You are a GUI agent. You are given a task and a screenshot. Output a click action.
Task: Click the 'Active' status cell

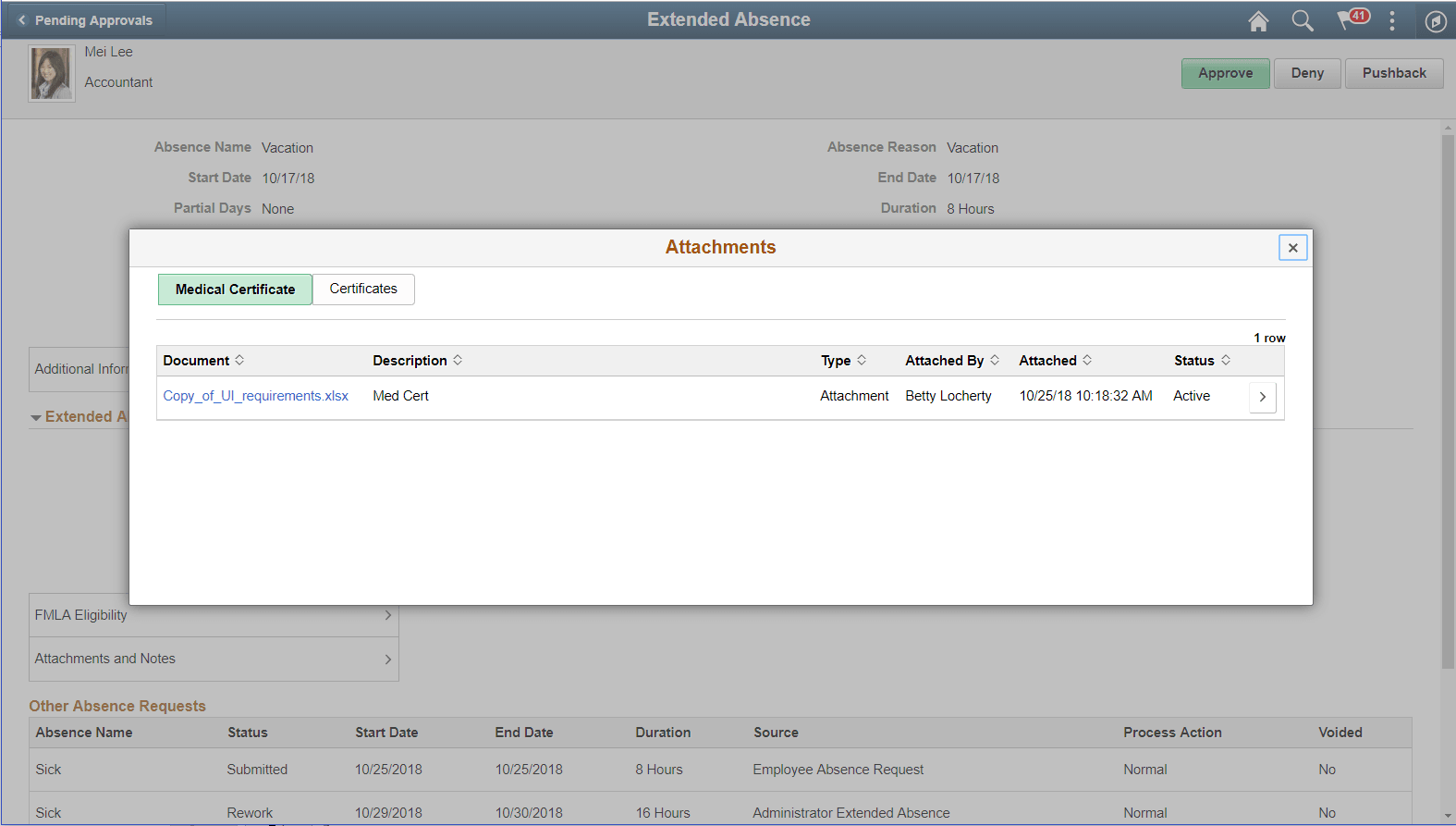(x=1192, y=396)
